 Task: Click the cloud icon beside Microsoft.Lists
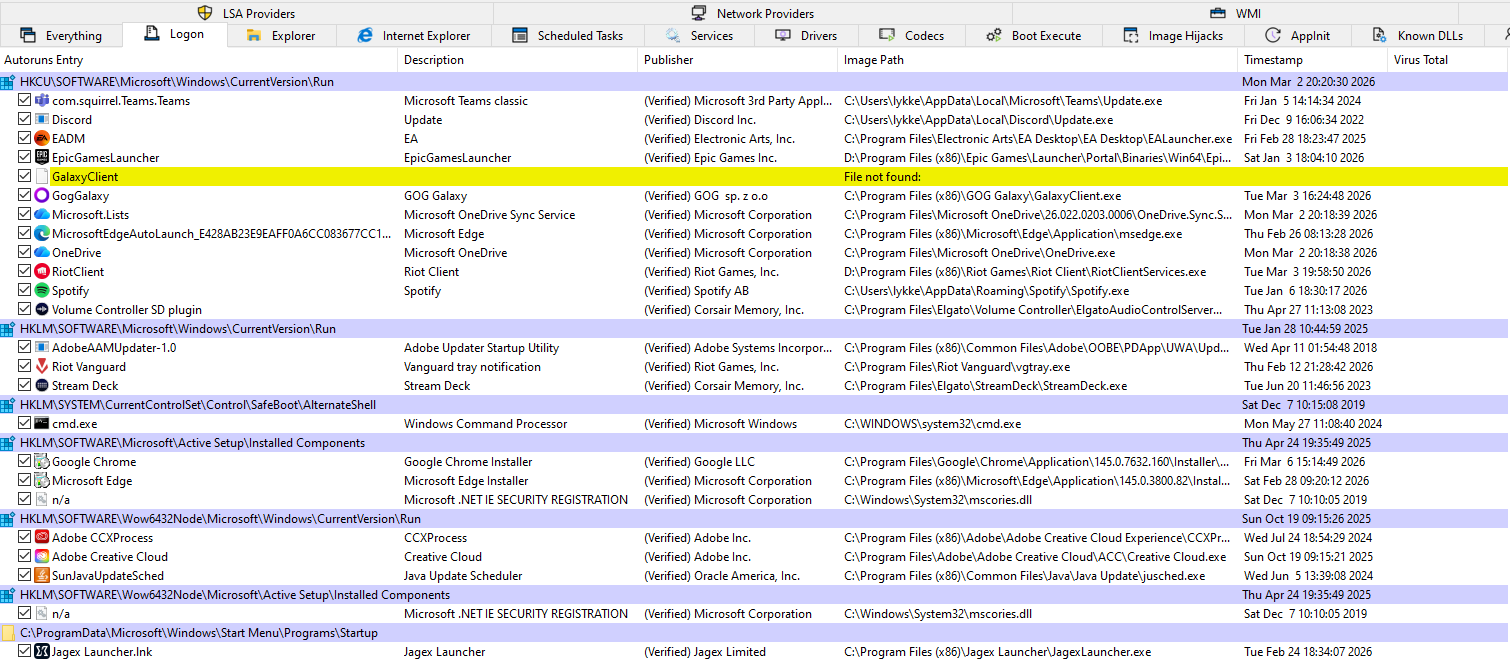[x=42, y=215]
